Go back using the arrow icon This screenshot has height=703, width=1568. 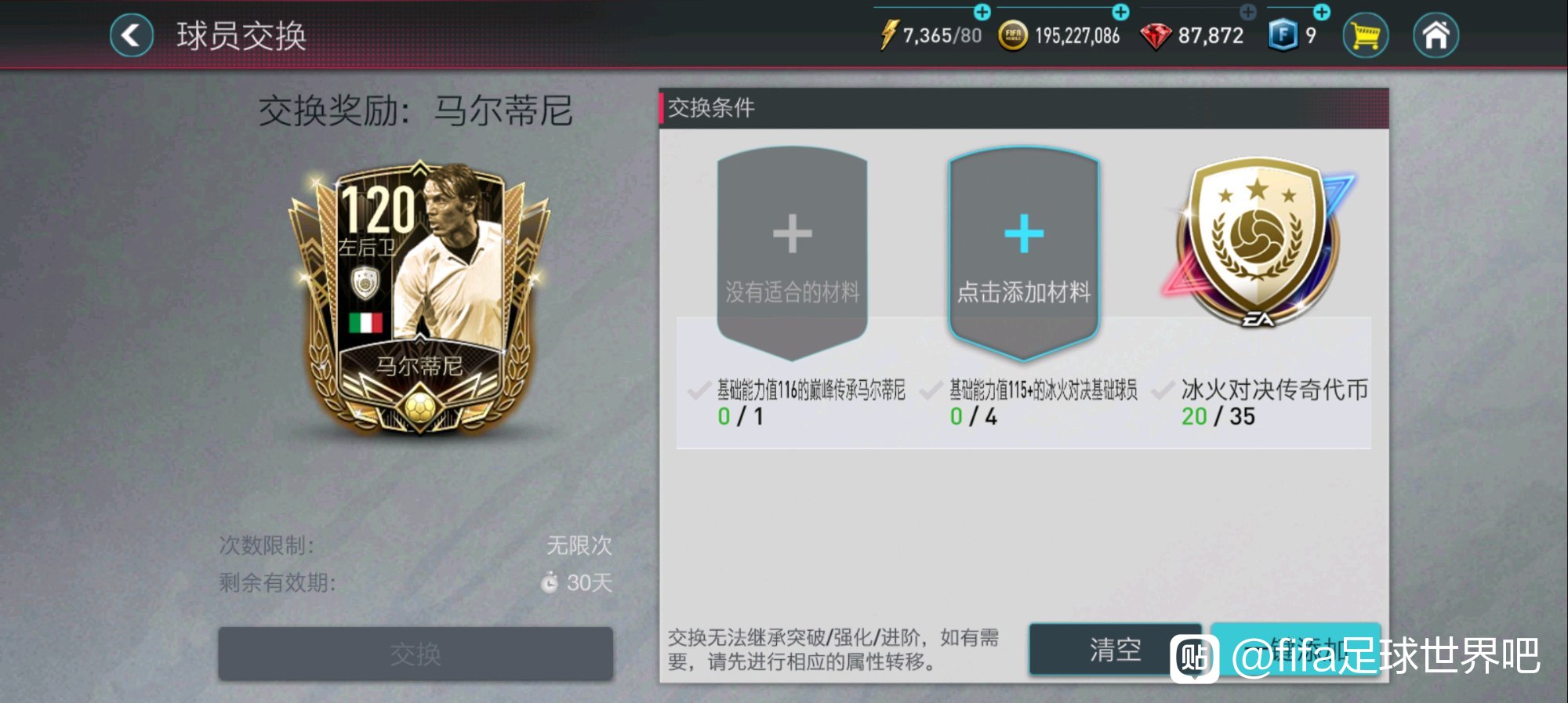[x=132, y=35]
